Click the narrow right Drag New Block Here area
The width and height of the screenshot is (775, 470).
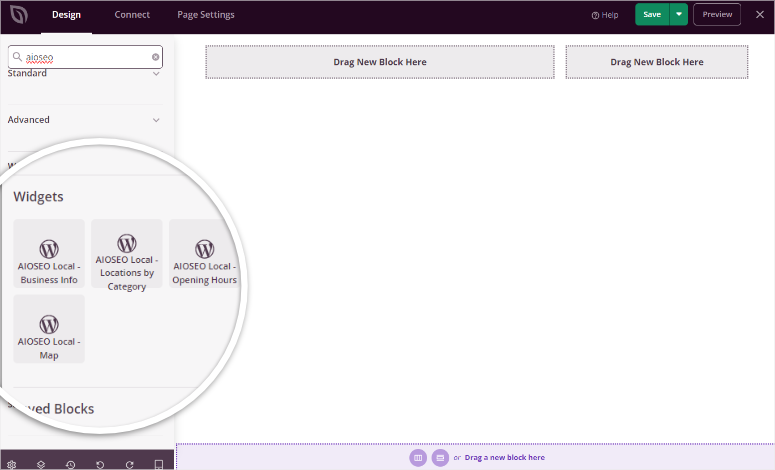point(656,62)
